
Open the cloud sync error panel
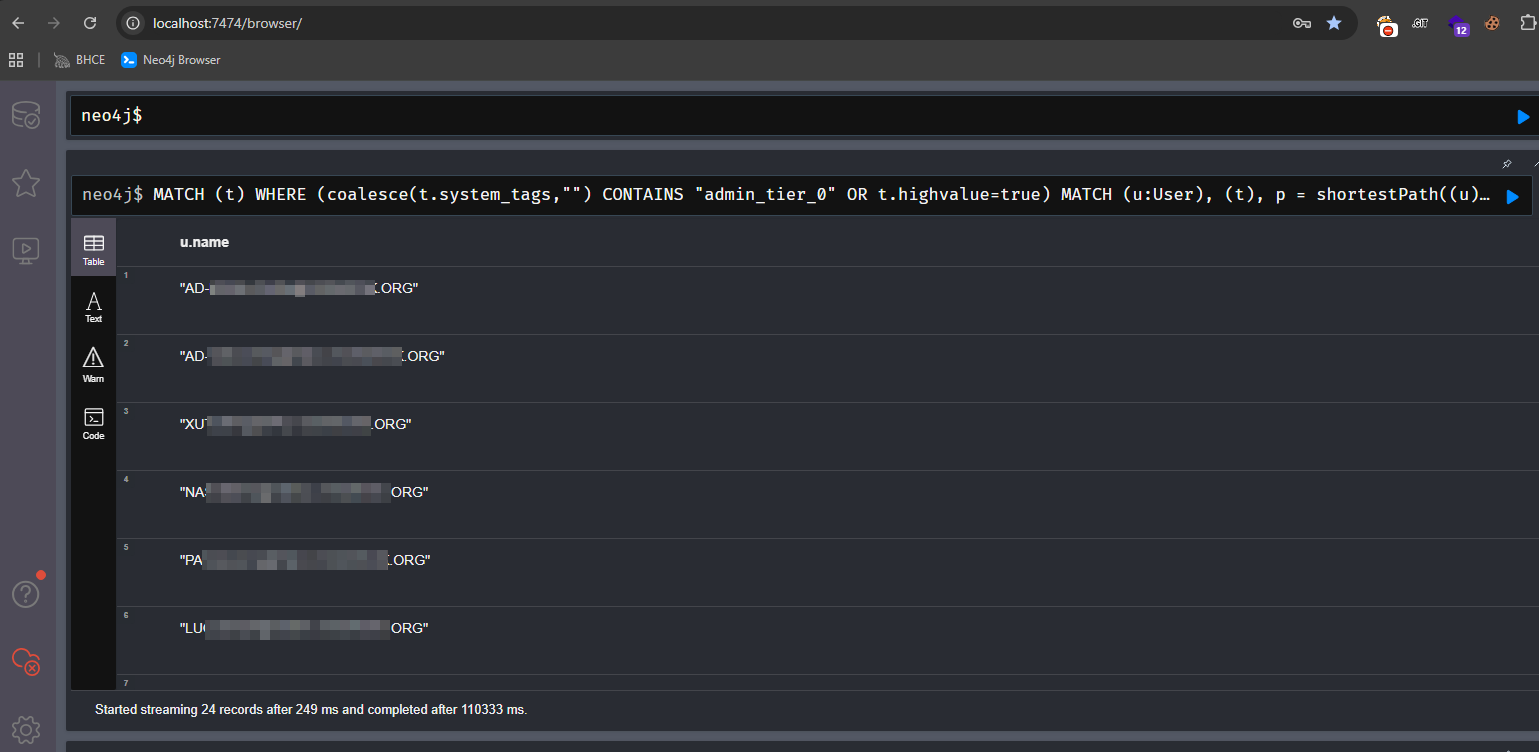[25, 661]
